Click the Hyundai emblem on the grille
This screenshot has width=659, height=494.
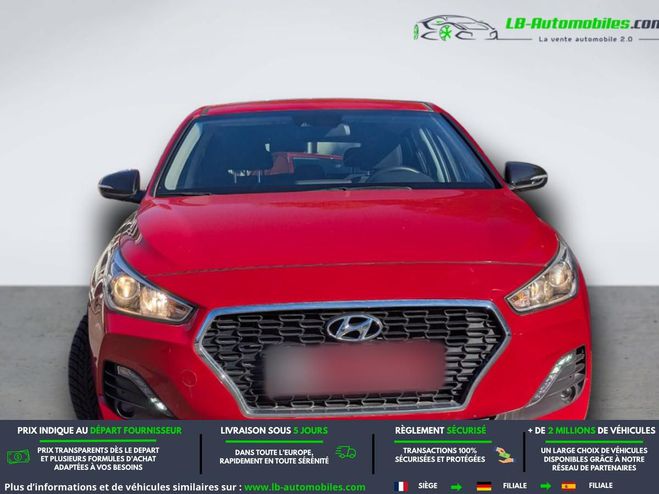click(x=354, y=327)
